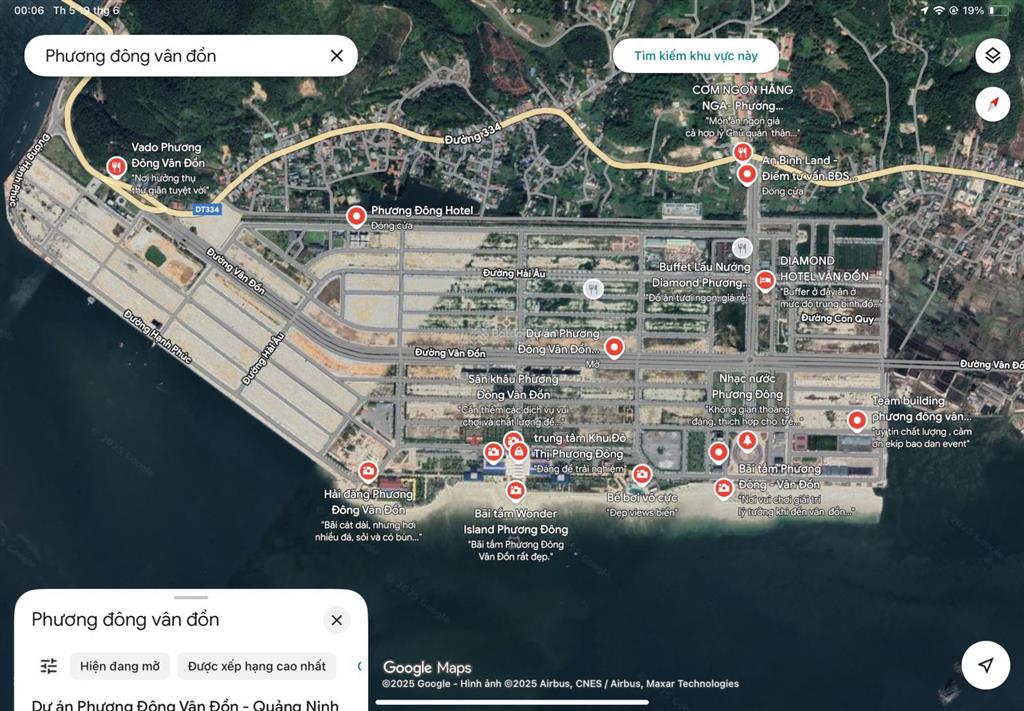
Task: Tap the Wi-Fi status icon
Action: 938,10
